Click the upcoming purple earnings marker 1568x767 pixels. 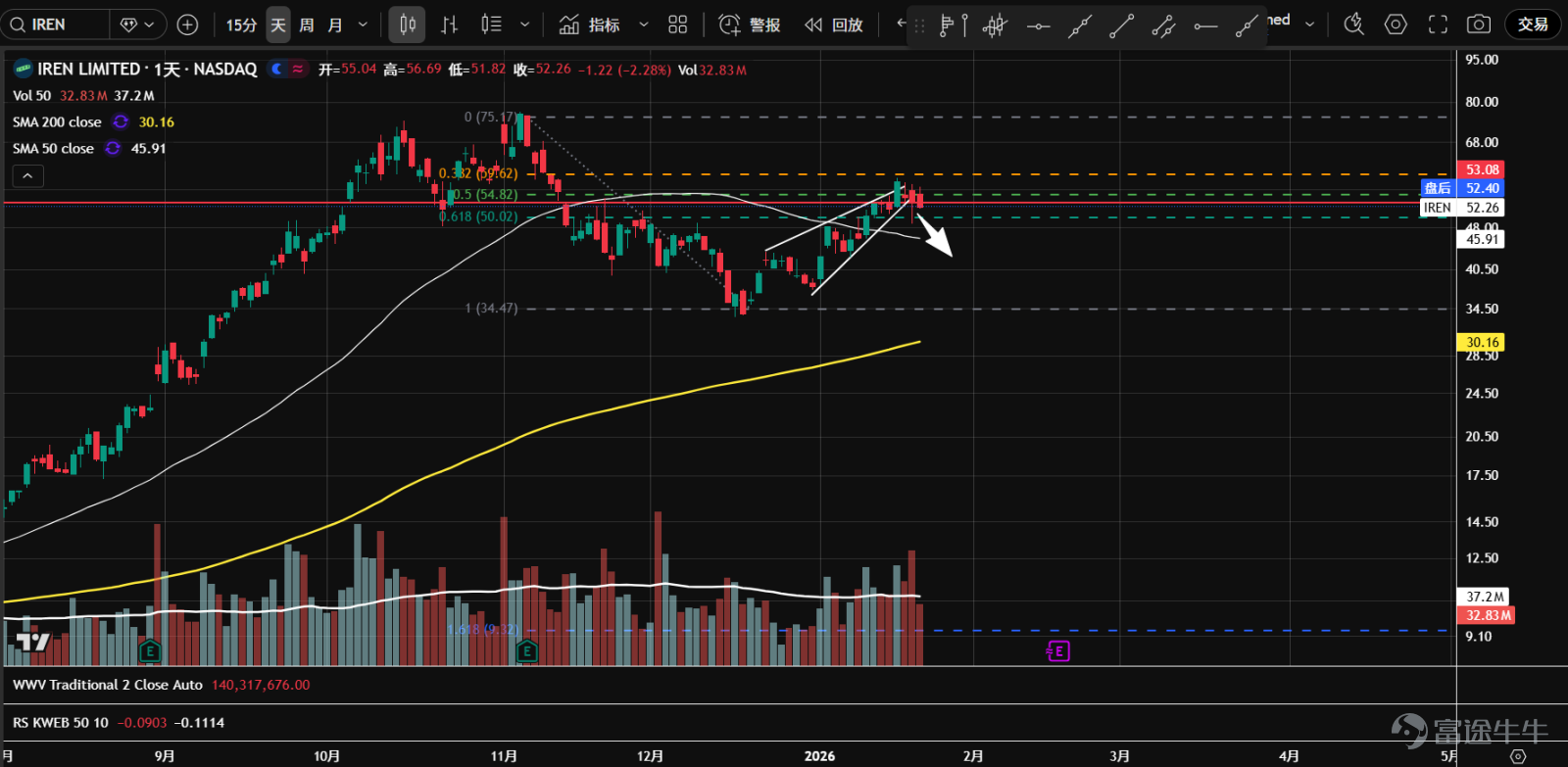1057,651
